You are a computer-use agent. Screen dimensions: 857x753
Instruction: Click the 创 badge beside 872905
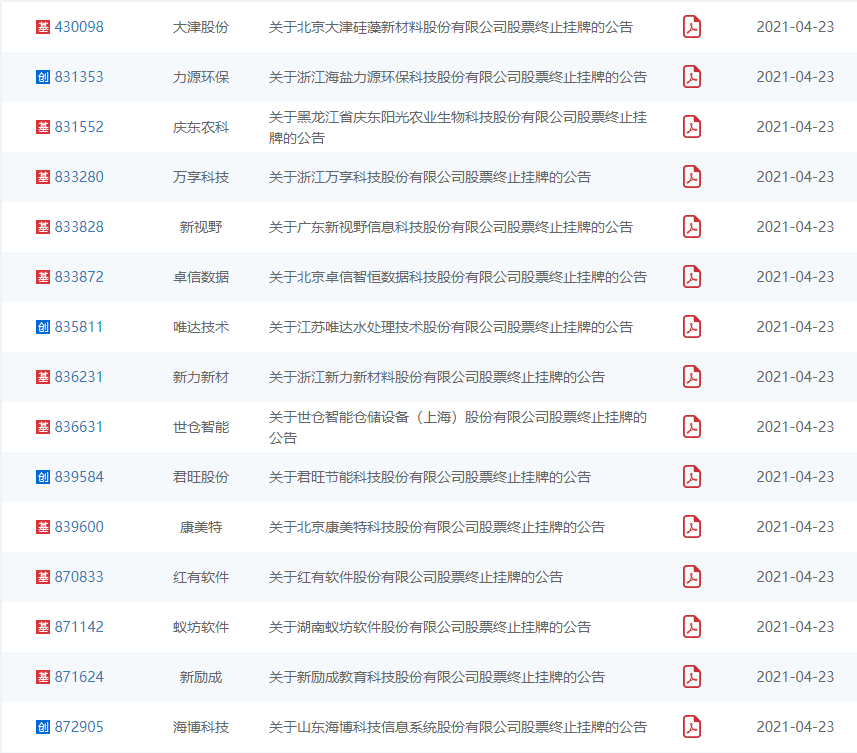click(x=43, y=727)
